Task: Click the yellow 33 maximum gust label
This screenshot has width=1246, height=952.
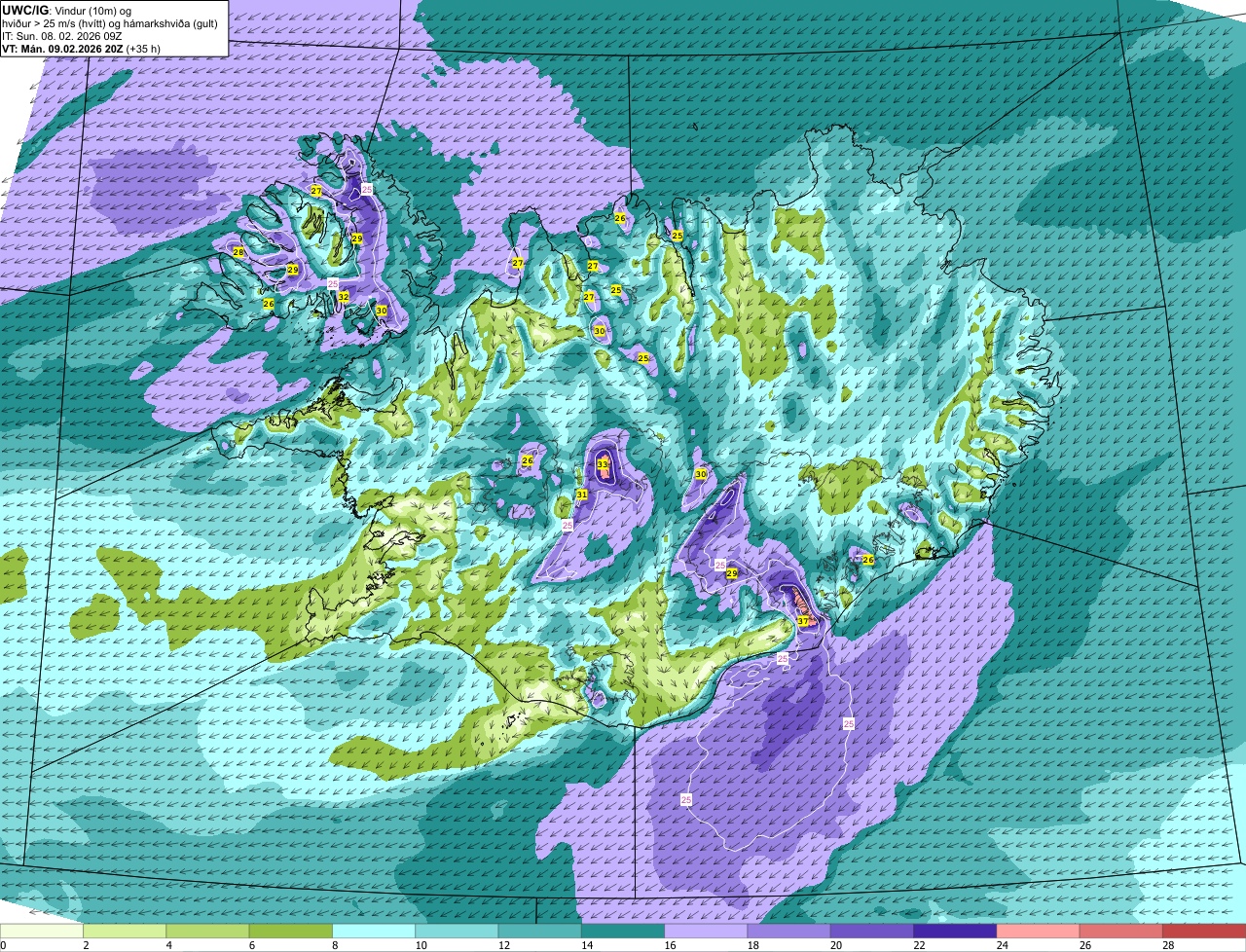Action: [x=603, y=465]
